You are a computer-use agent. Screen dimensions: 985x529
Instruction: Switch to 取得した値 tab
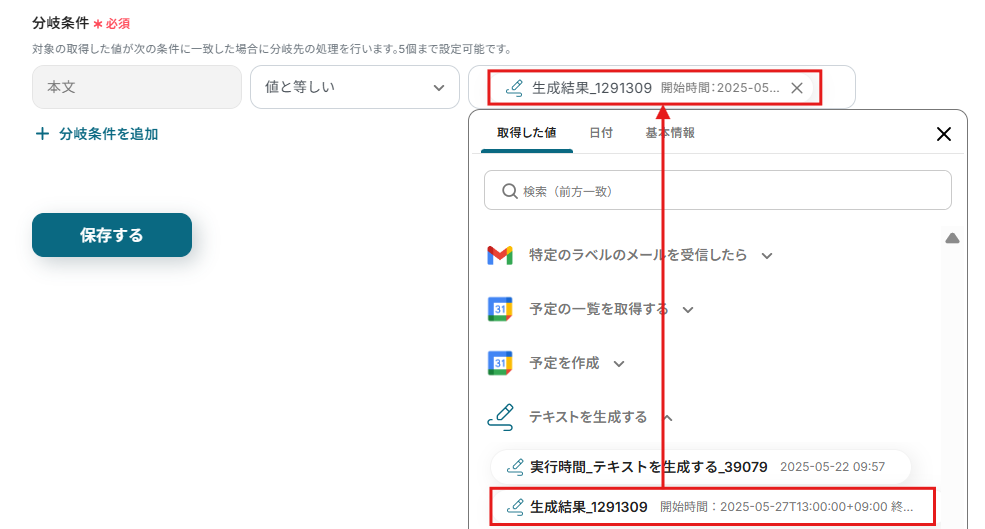(526, 133)
